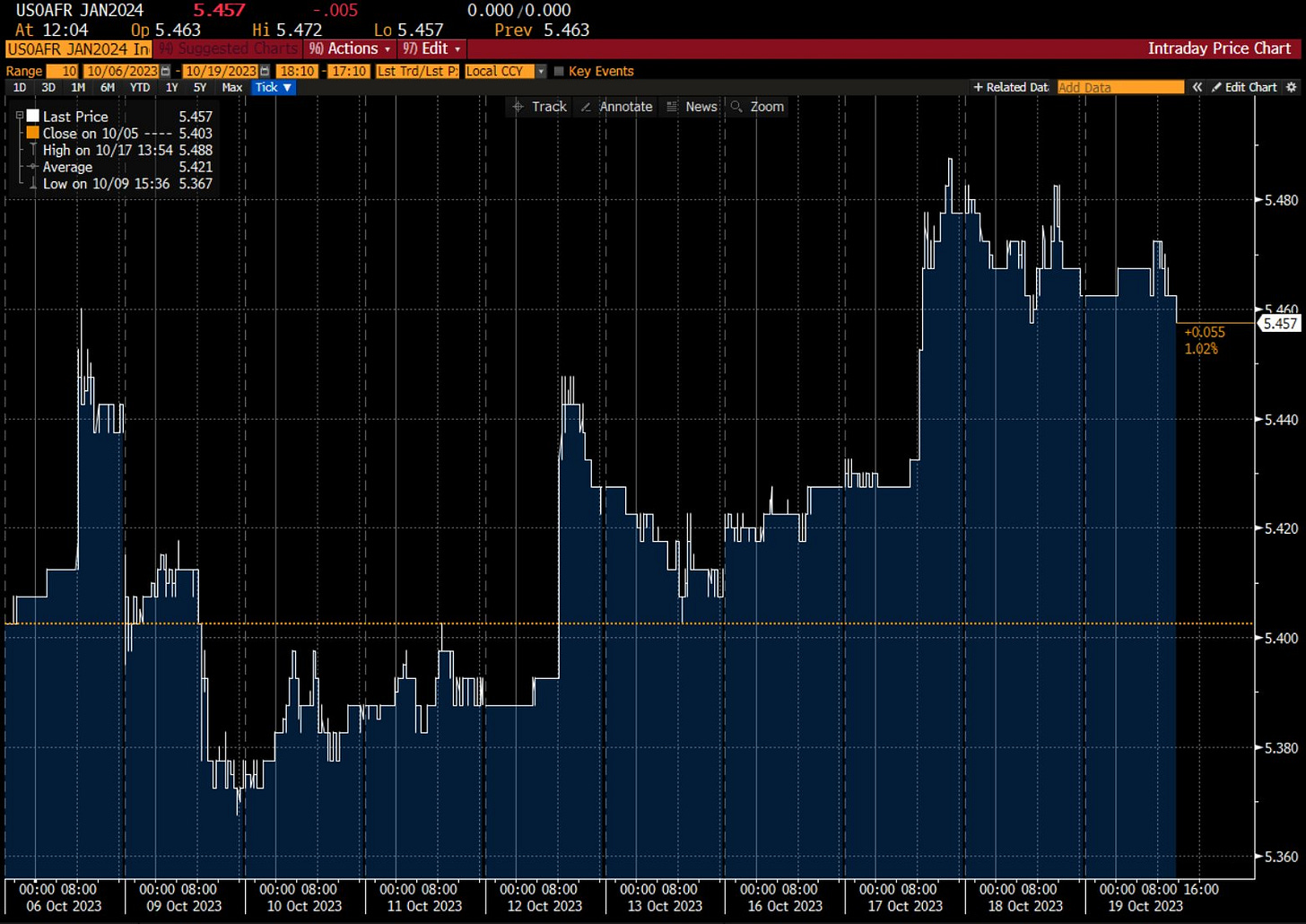Activate the Zoom magnifier tool
The image size is (1306, 924).
point(758,107)
